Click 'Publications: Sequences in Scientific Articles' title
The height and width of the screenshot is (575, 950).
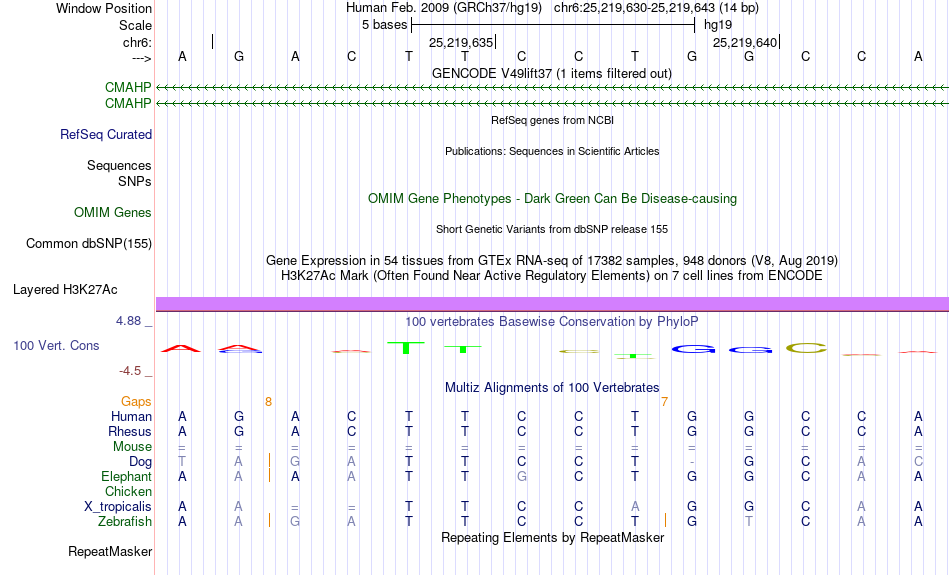[x=552, y=151]
